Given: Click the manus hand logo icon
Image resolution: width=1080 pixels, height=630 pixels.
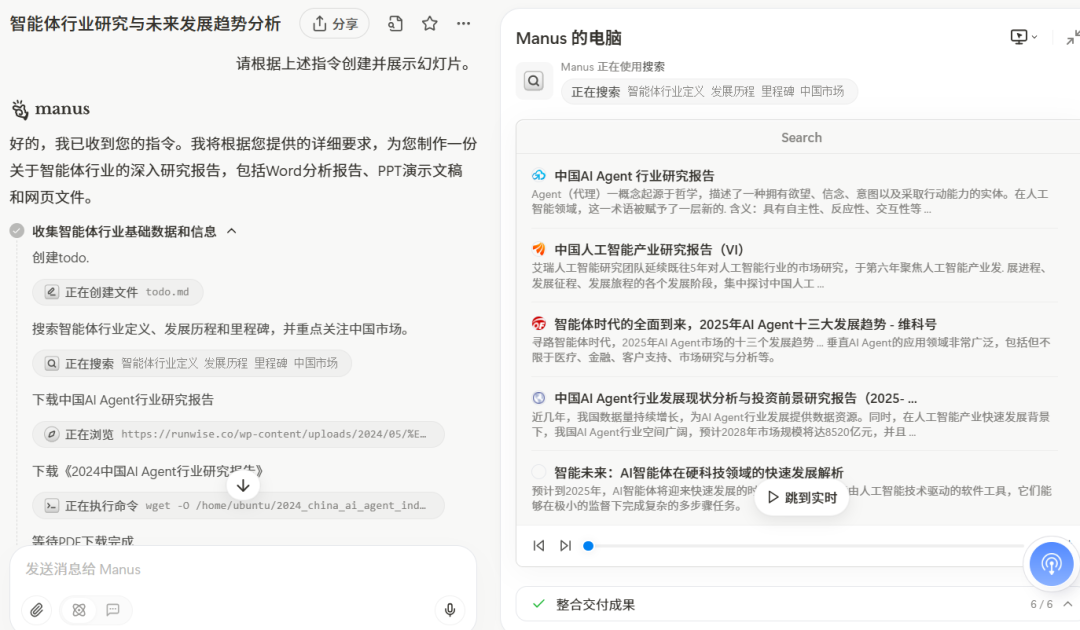Looking at the screenshot, I should tap(20, 109).
